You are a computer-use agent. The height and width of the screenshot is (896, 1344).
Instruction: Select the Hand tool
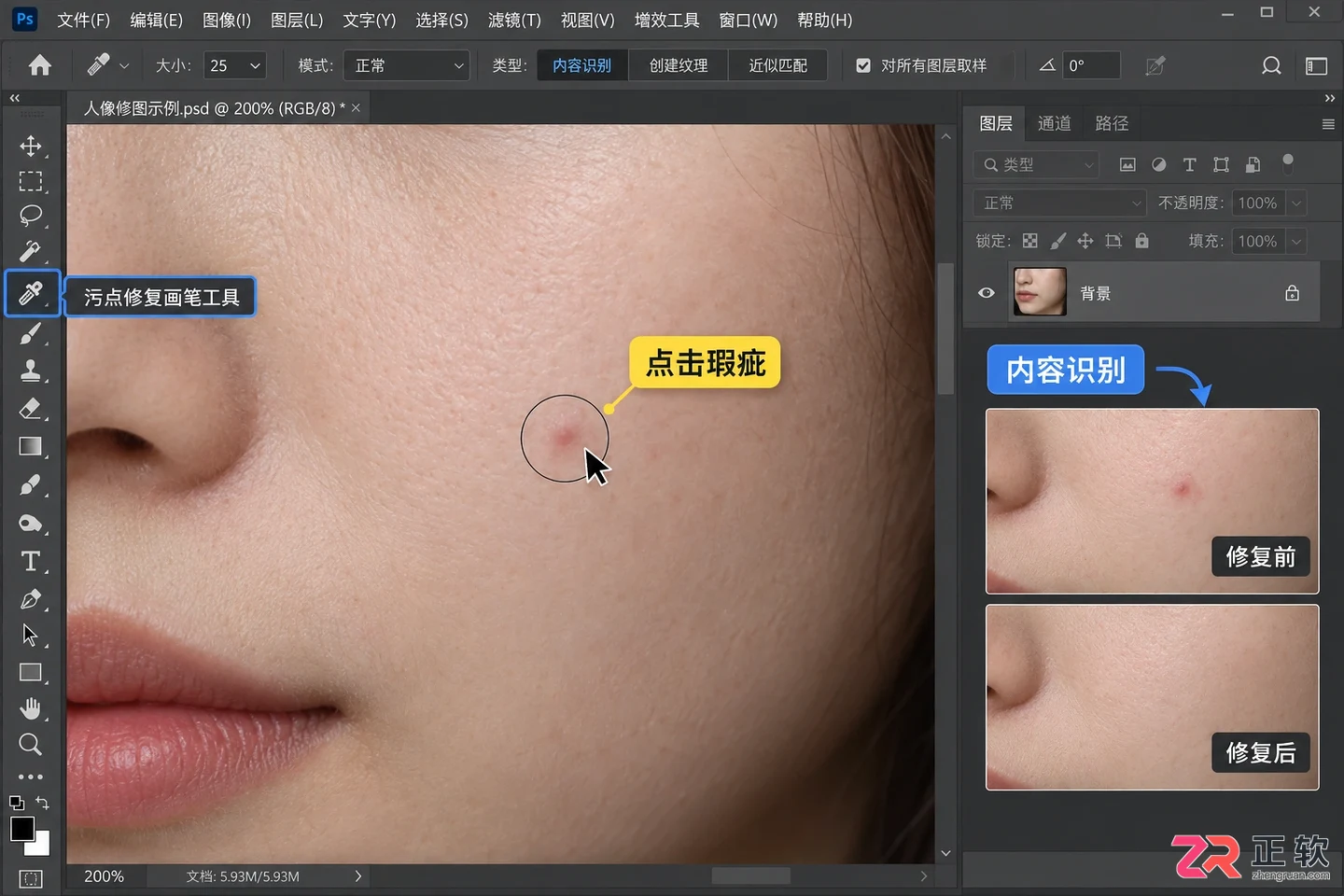tap(31, 709)
